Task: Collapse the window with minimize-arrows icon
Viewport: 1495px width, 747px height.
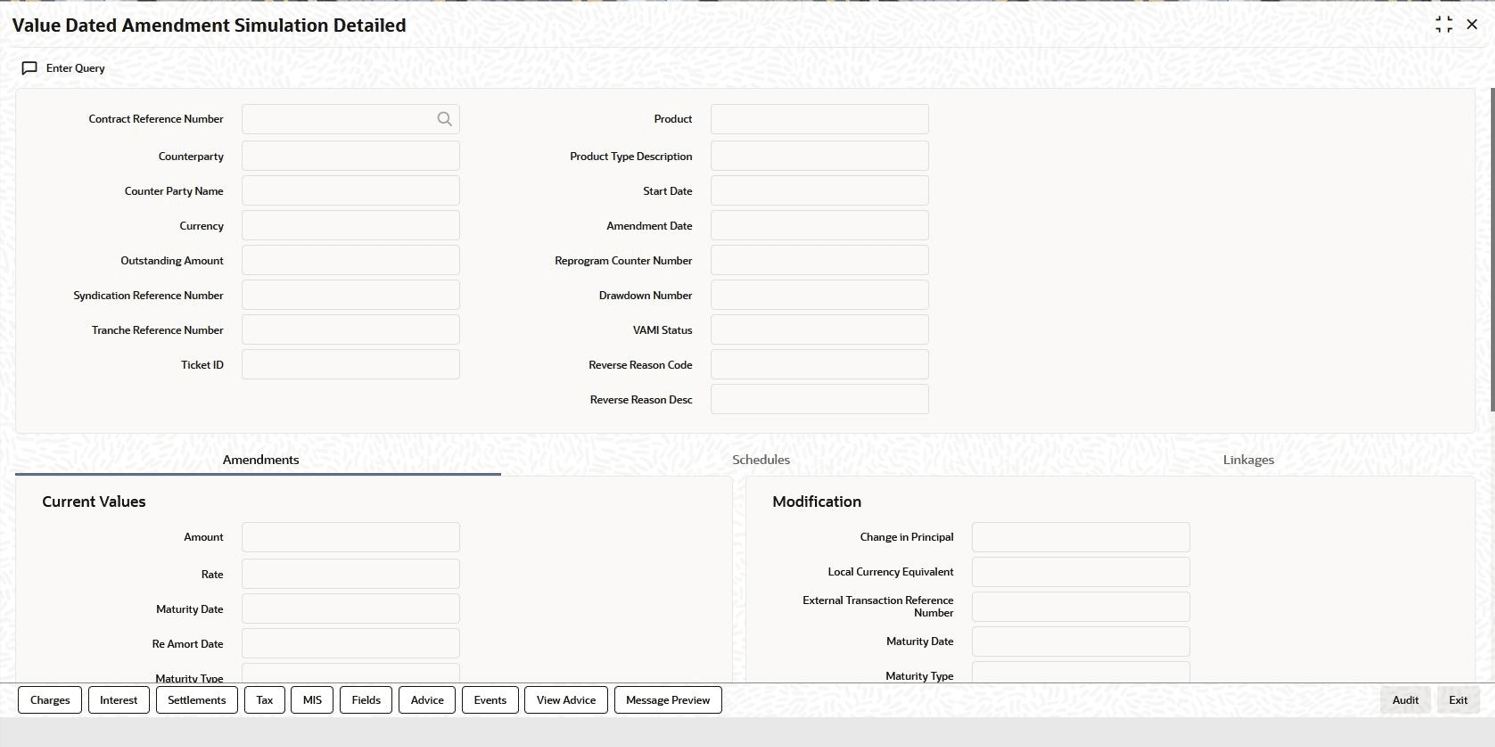Action: [1443, 24]
